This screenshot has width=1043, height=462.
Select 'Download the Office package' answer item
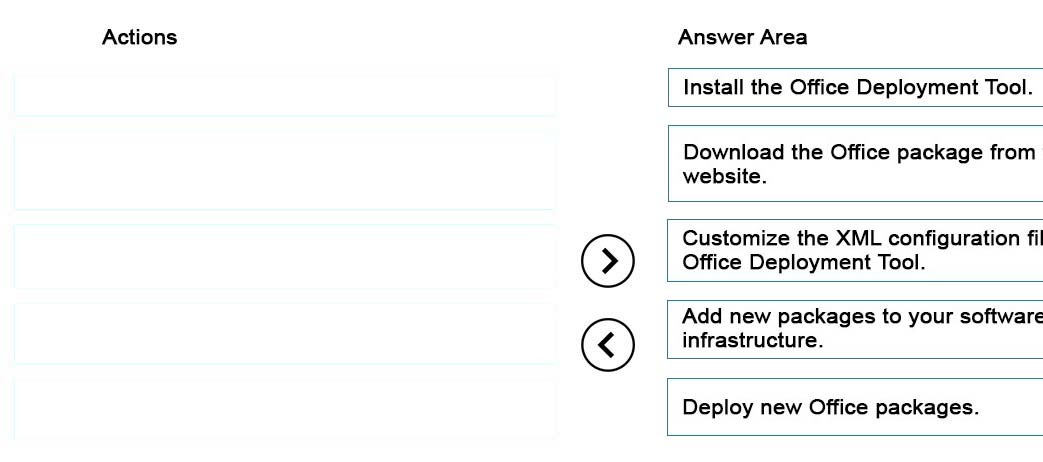(855, 164)
